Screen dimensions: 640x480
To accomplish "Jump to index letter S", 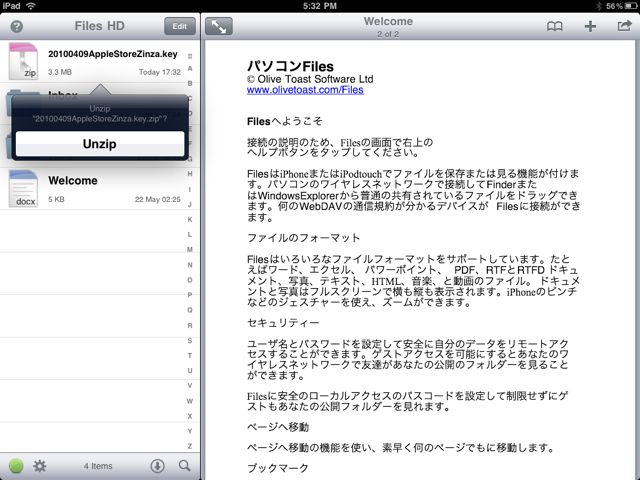I will (190, 340).
